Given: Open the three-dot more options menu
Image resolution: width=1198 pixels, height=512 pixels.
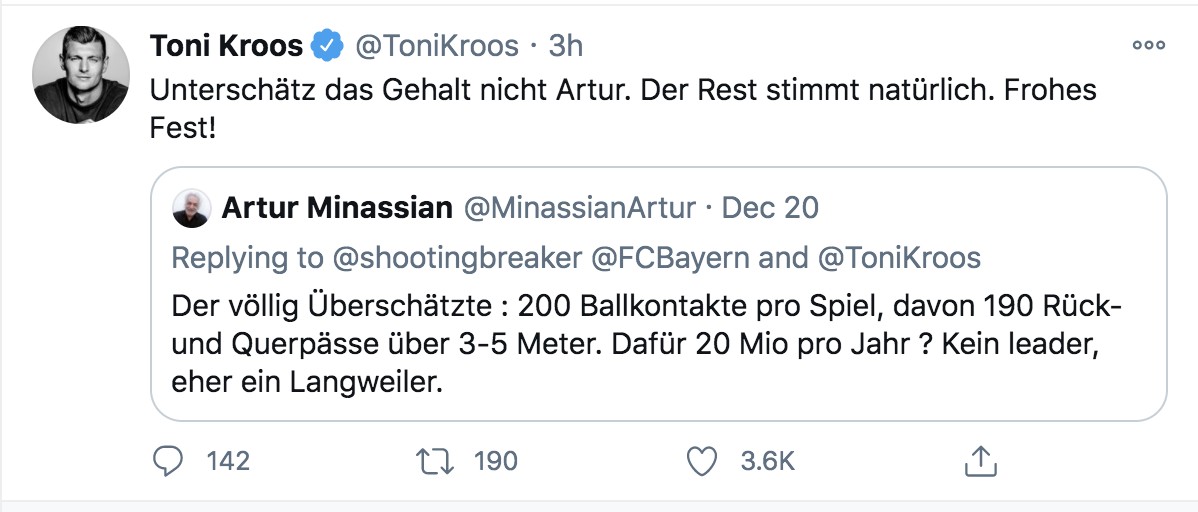Looking at the screenshot, I should (x=1148, y=45).
